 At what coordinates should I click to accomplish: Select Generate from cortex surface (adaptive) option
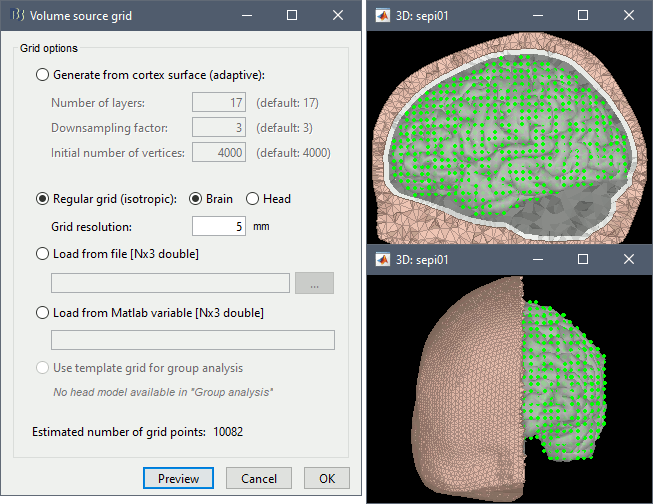click(42, 74)
